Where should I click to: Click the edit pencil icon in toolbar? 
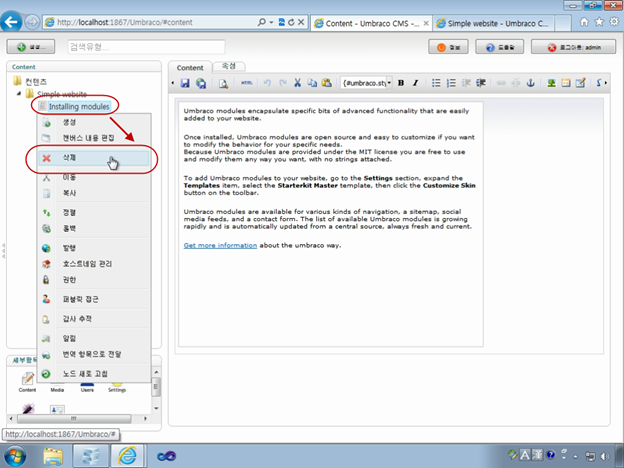(581, 83)
